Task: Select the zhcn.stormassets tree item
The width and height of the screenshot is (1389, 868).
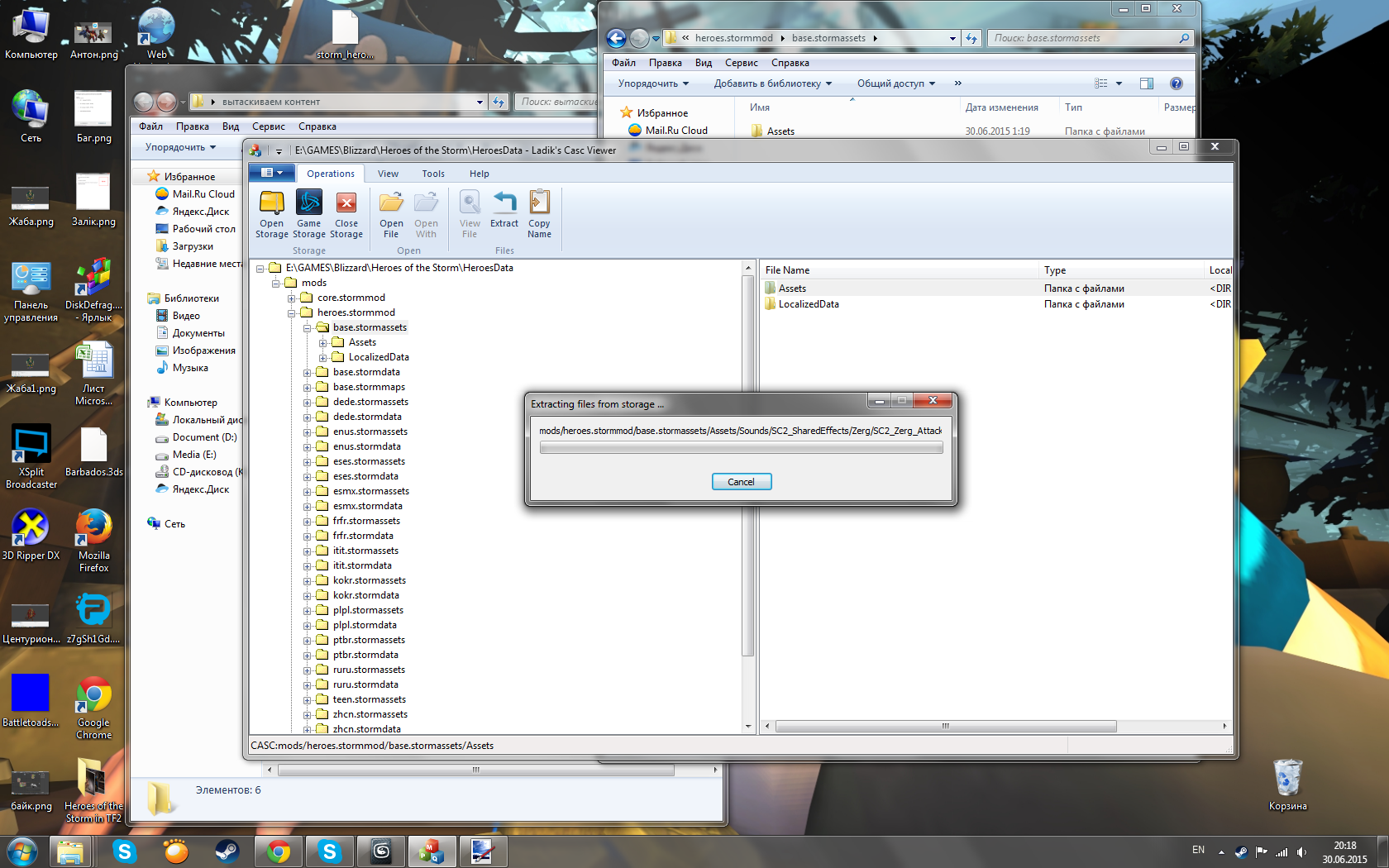Action: pos(370,715)
